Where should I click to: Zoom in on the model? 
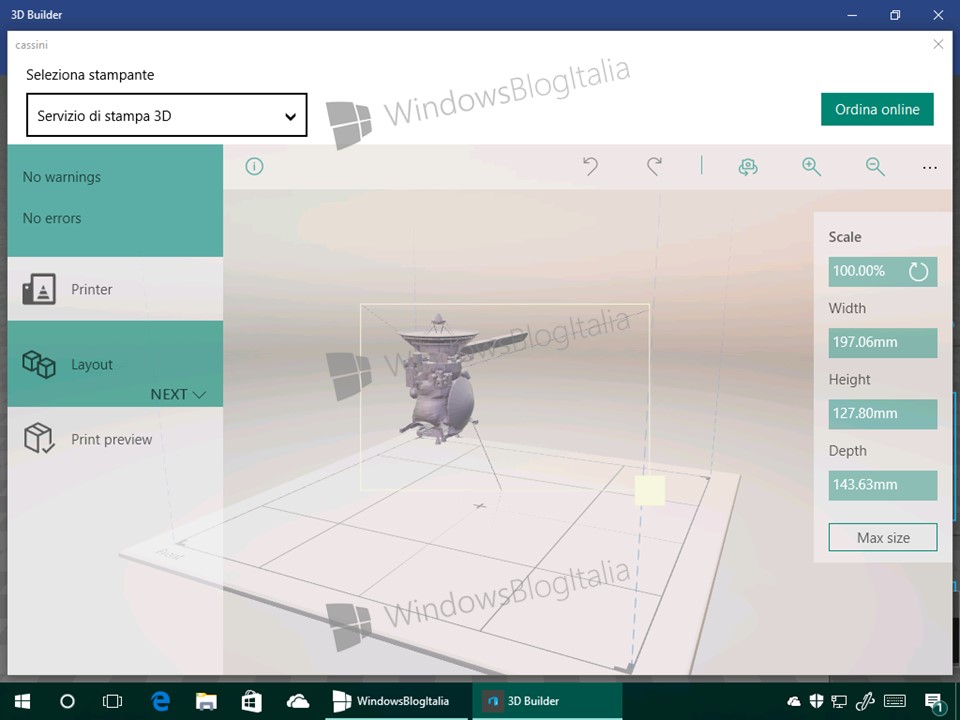(811, 167)
